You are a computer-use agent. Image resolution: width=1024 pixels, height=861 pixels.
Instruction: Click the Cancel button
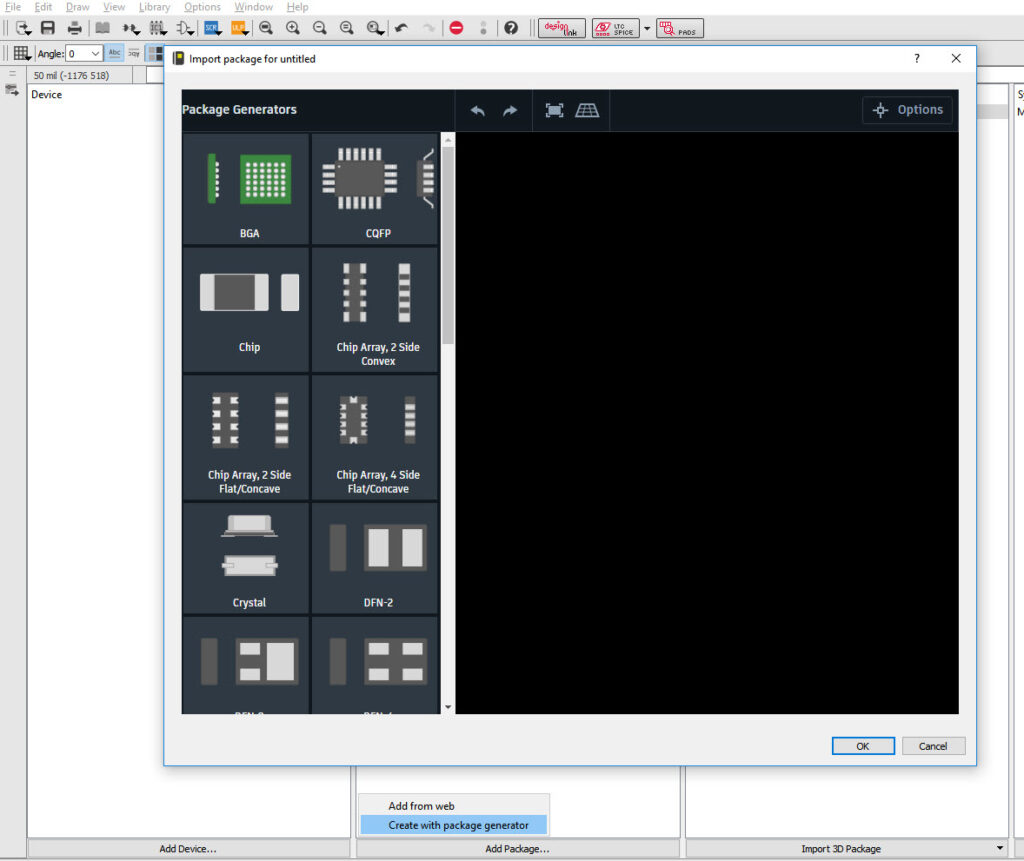pyautogui.click(x=933, y=746)
